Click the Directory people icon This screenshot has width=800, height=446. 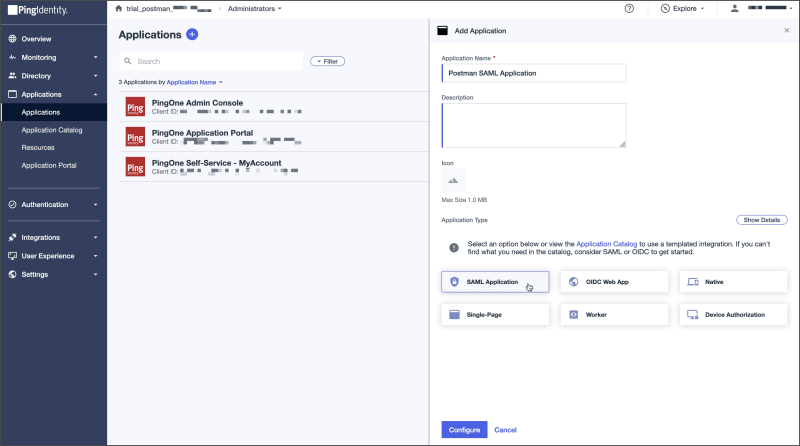[x=12, y=76]
